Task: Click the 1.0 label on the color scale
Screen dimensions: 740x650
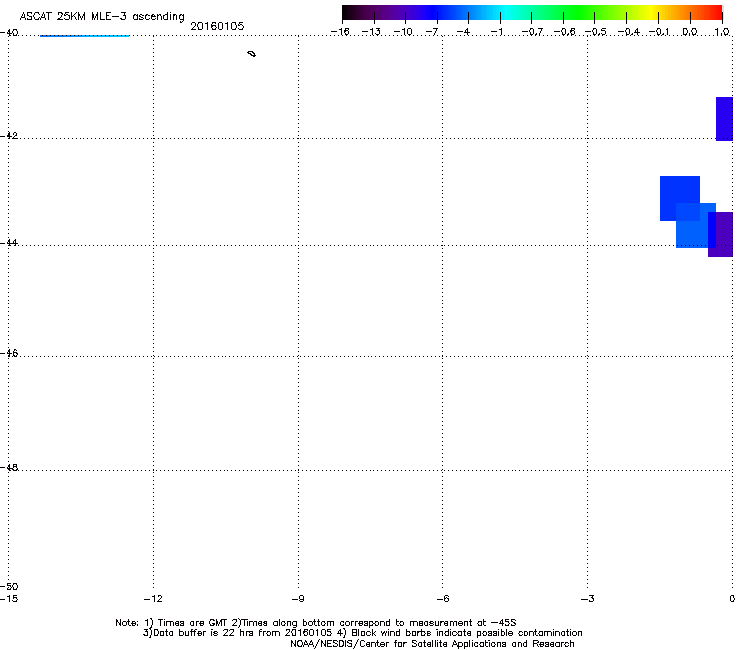Action: pos(722,32)
